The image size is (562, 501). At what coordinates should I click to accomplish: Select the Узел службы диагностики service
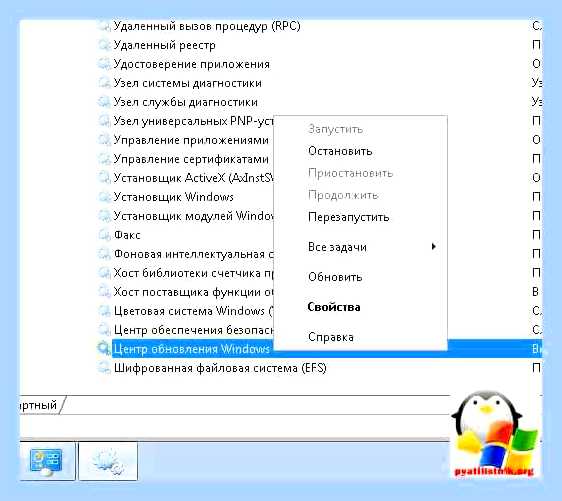point(186,102)
